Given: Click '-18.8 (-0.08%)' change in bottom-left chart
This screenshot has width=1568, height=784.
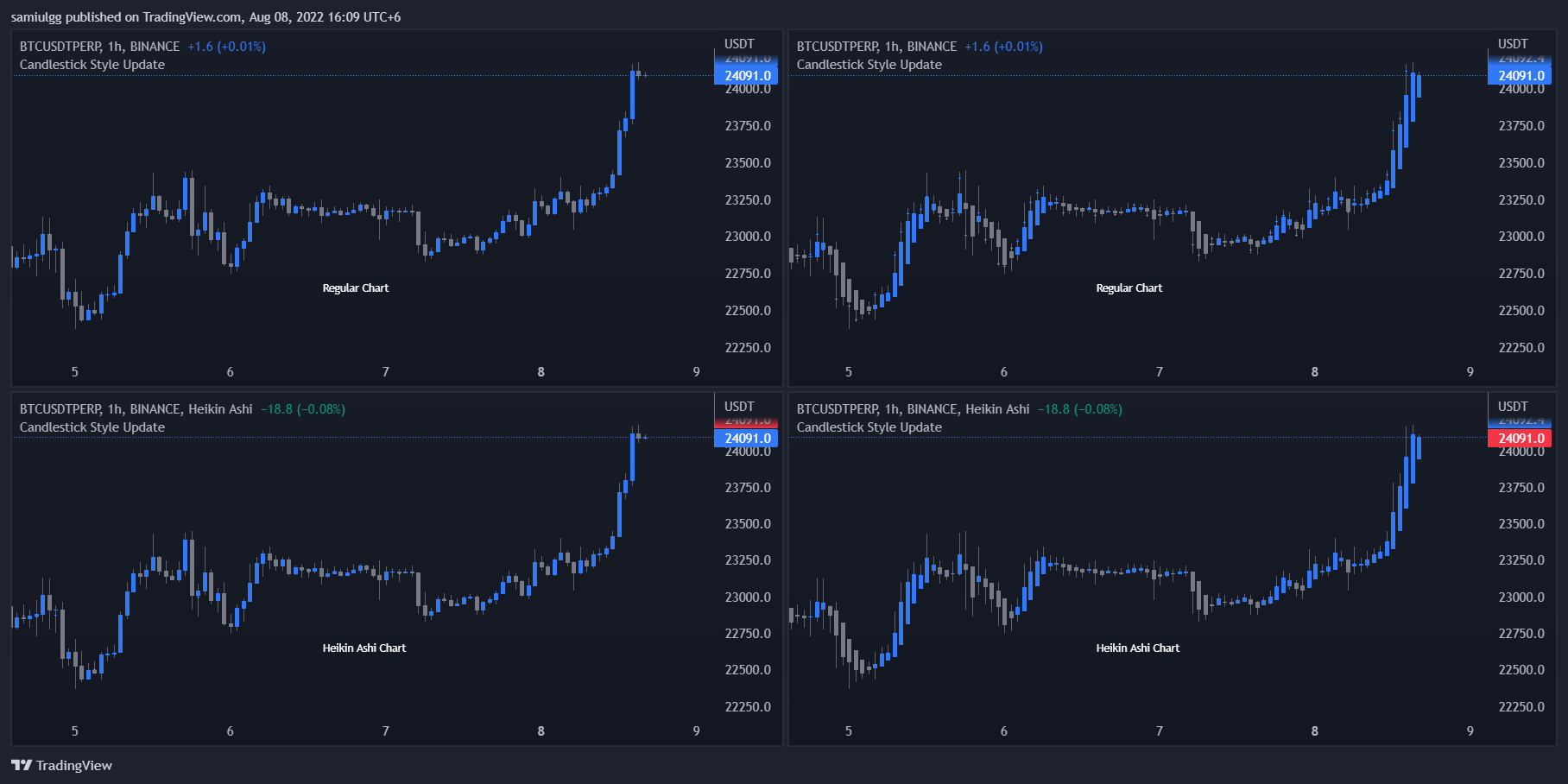Looking at the screenshot, I should (303, 409).
